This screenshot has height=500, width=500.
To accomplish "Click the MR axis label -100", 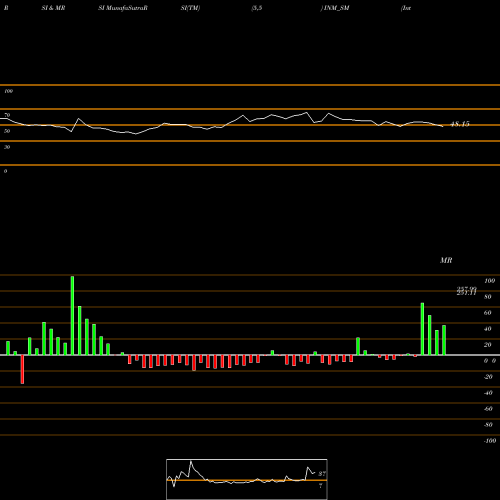I will (490, 441).
